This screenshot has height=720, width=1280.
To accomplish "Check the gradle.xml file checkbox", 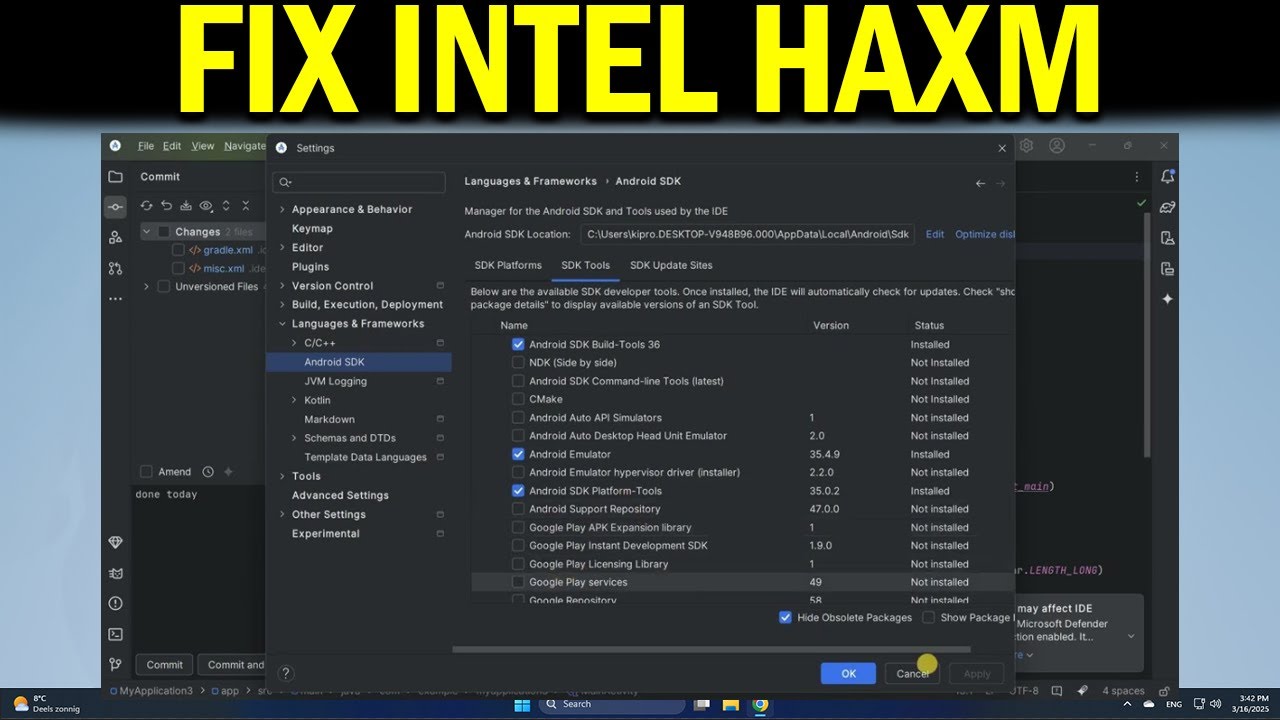I will pyautogui.click(x=179, y=250).
